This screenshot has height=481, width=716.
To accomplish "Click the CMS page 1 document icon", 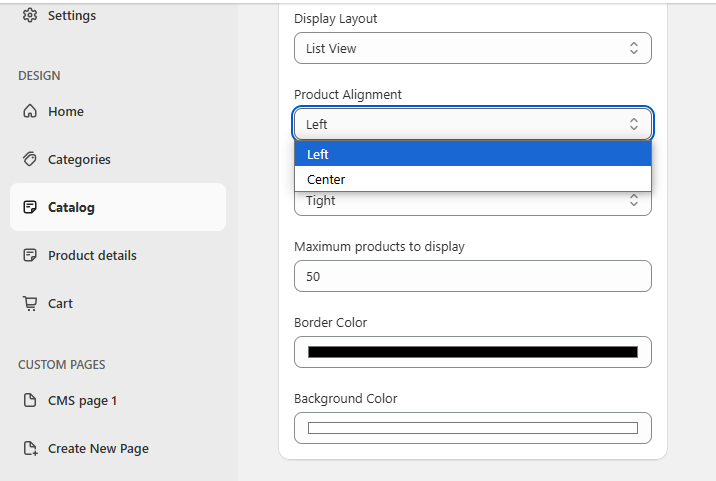I will coord(30,400).
